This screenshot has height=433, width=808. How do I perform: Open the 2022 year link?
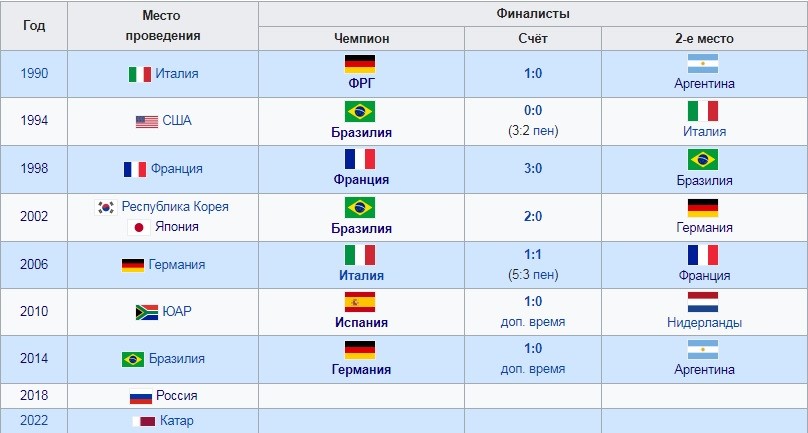(34, 420)
